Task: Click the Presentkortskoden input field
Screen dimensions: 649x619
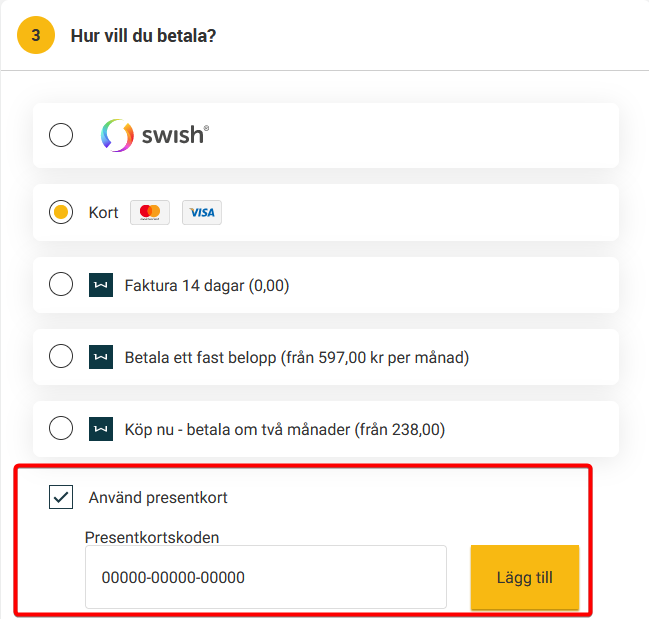Action: [x=265, y=577]
